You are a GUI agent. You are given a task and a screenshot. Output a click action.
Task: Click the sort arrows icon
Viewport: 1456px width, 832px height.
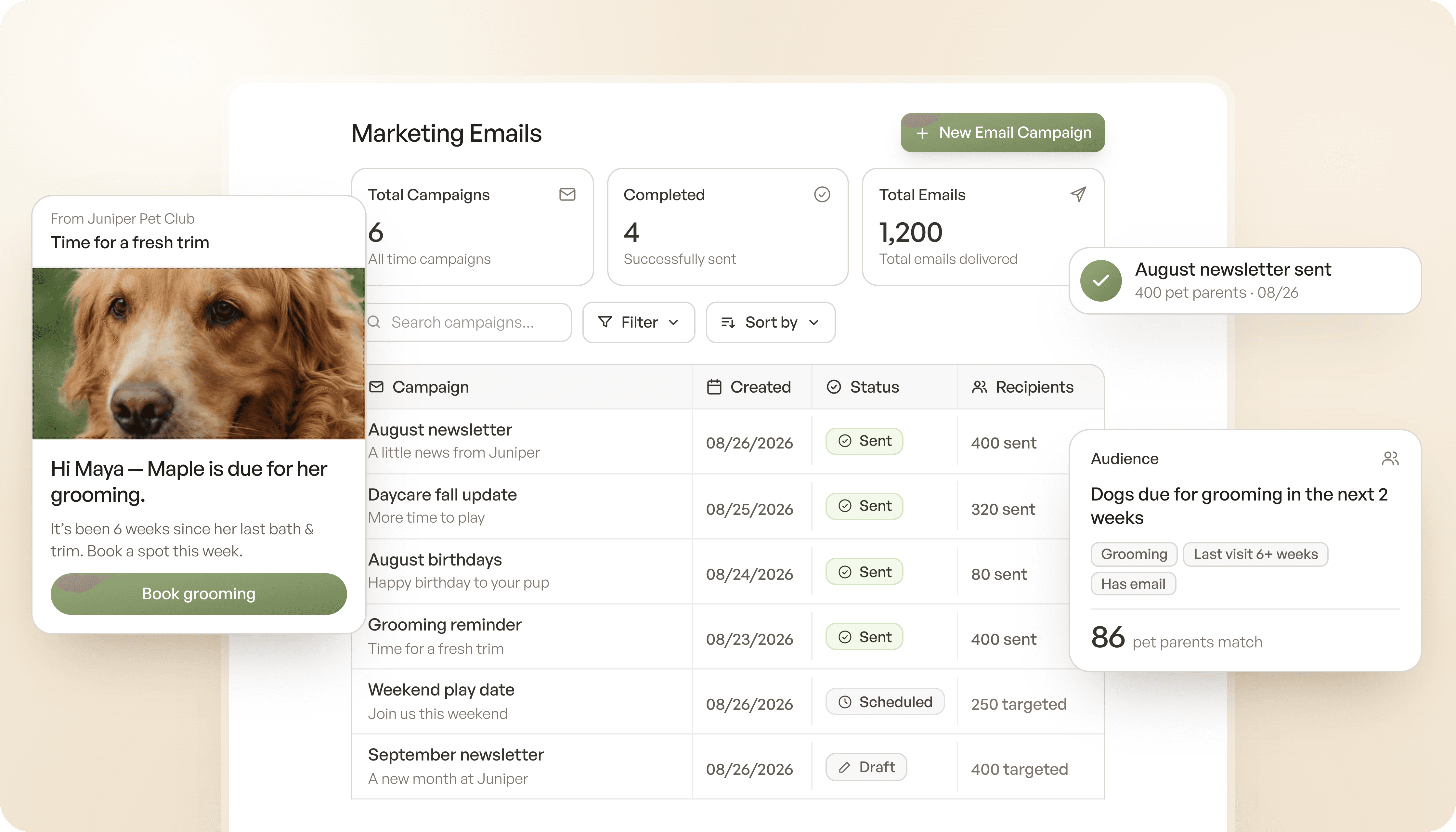728,322
